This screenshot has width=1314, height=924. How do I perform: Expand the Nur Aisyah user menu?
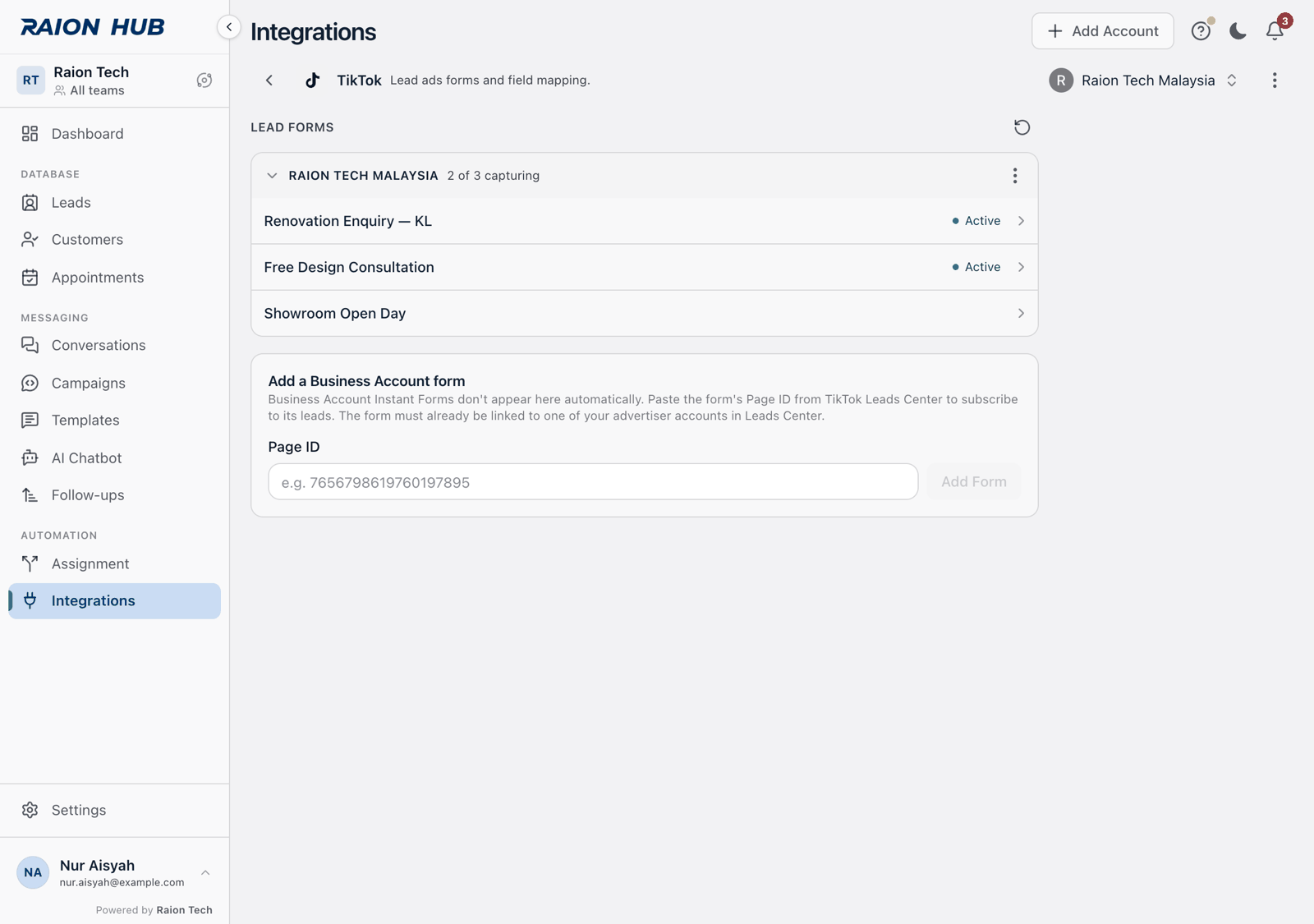click(114, 873)
